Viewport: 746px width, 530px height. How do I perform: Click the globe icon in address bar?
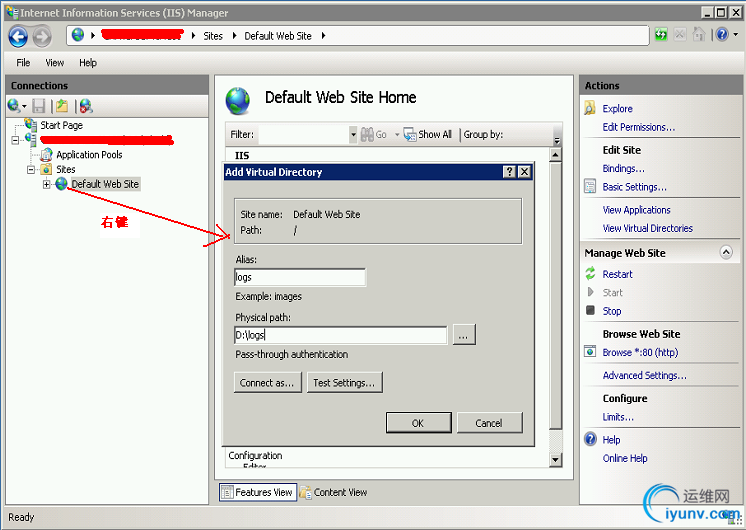[x=78, y=35]
